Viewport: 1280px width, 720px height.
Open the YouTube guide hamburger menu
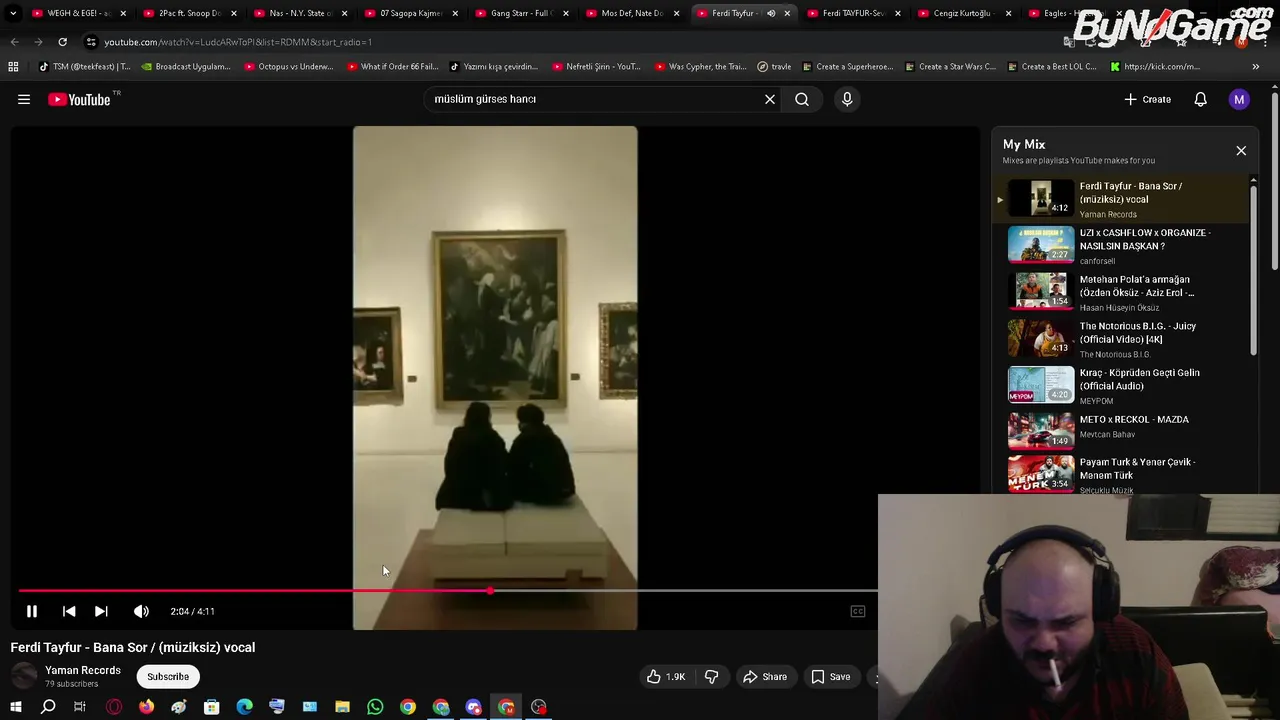(24, 99)
